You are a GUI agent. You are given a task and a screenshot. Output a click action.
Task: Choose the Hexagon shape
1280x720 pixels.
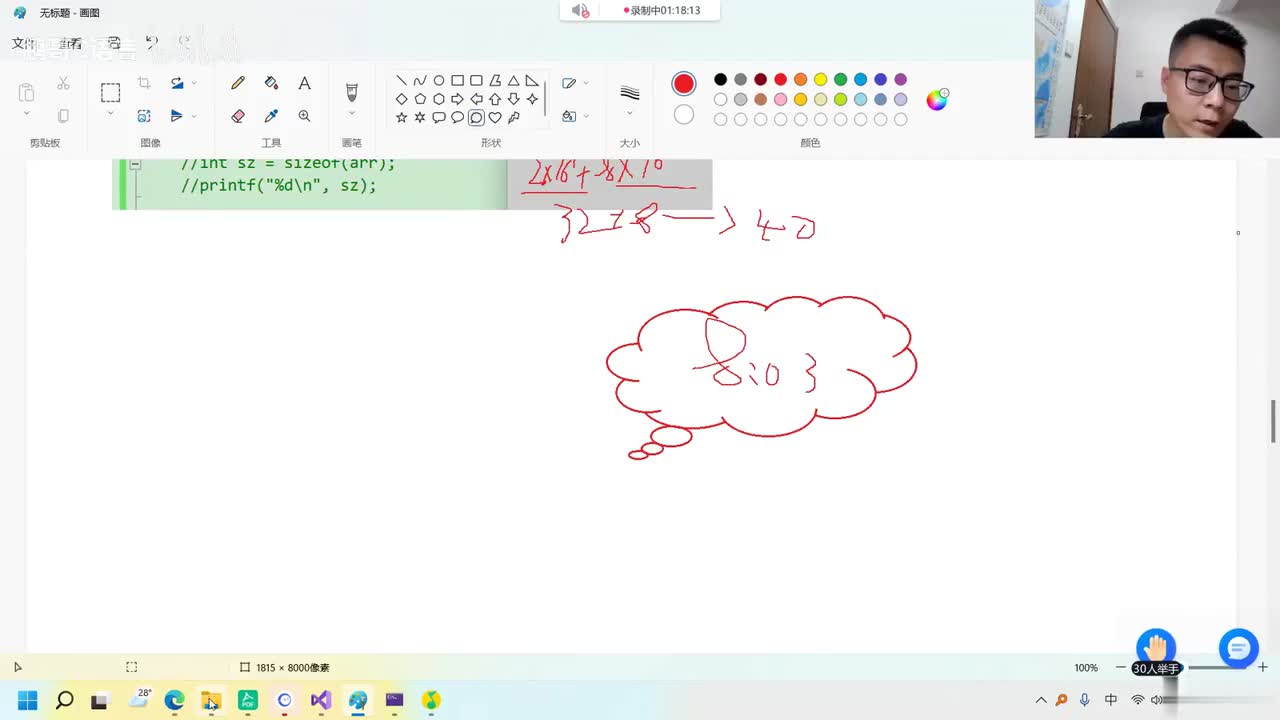point(439,99)
